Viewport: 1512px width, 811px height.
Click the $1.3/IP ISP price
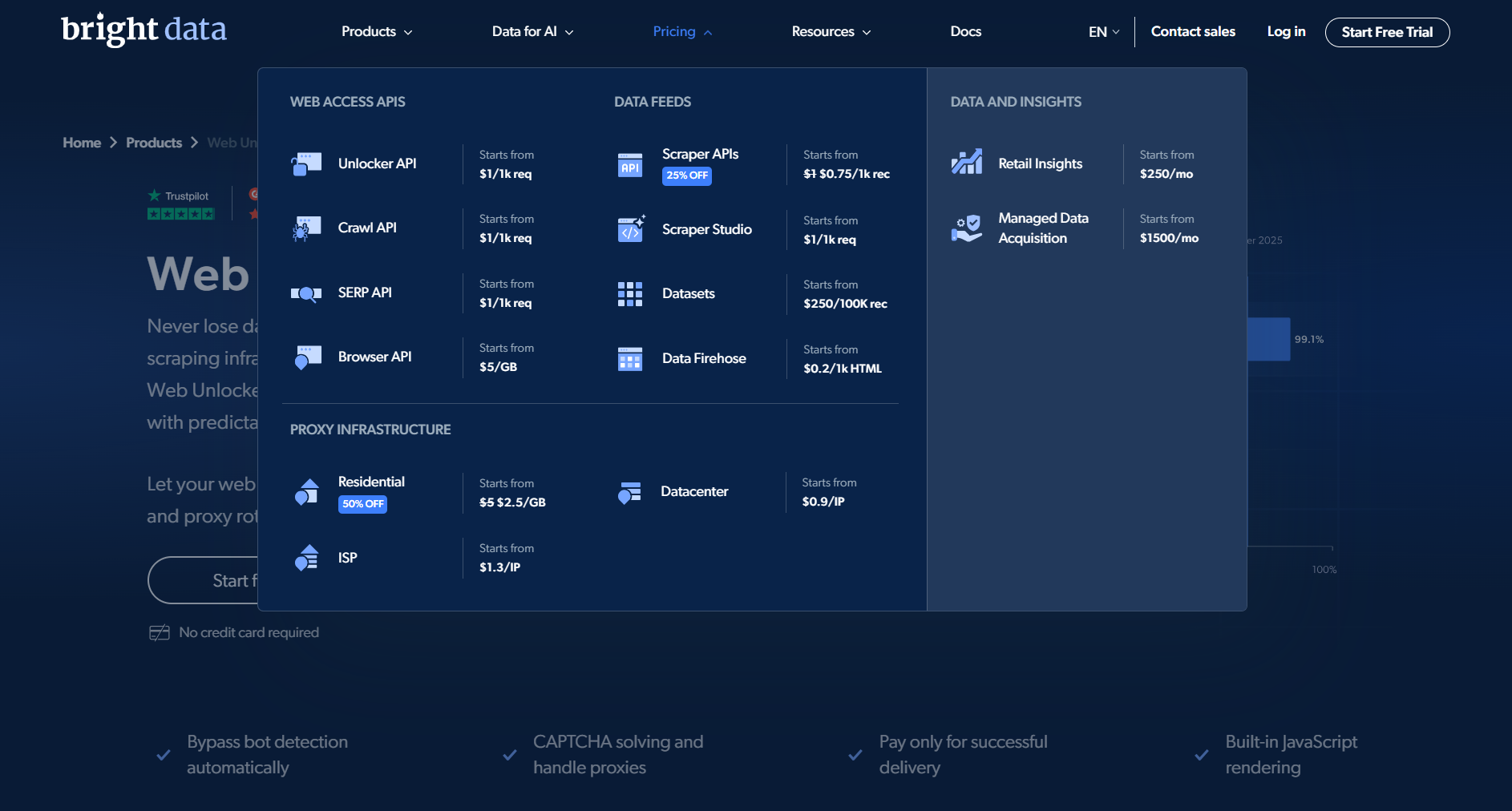(x=499, y=567)
